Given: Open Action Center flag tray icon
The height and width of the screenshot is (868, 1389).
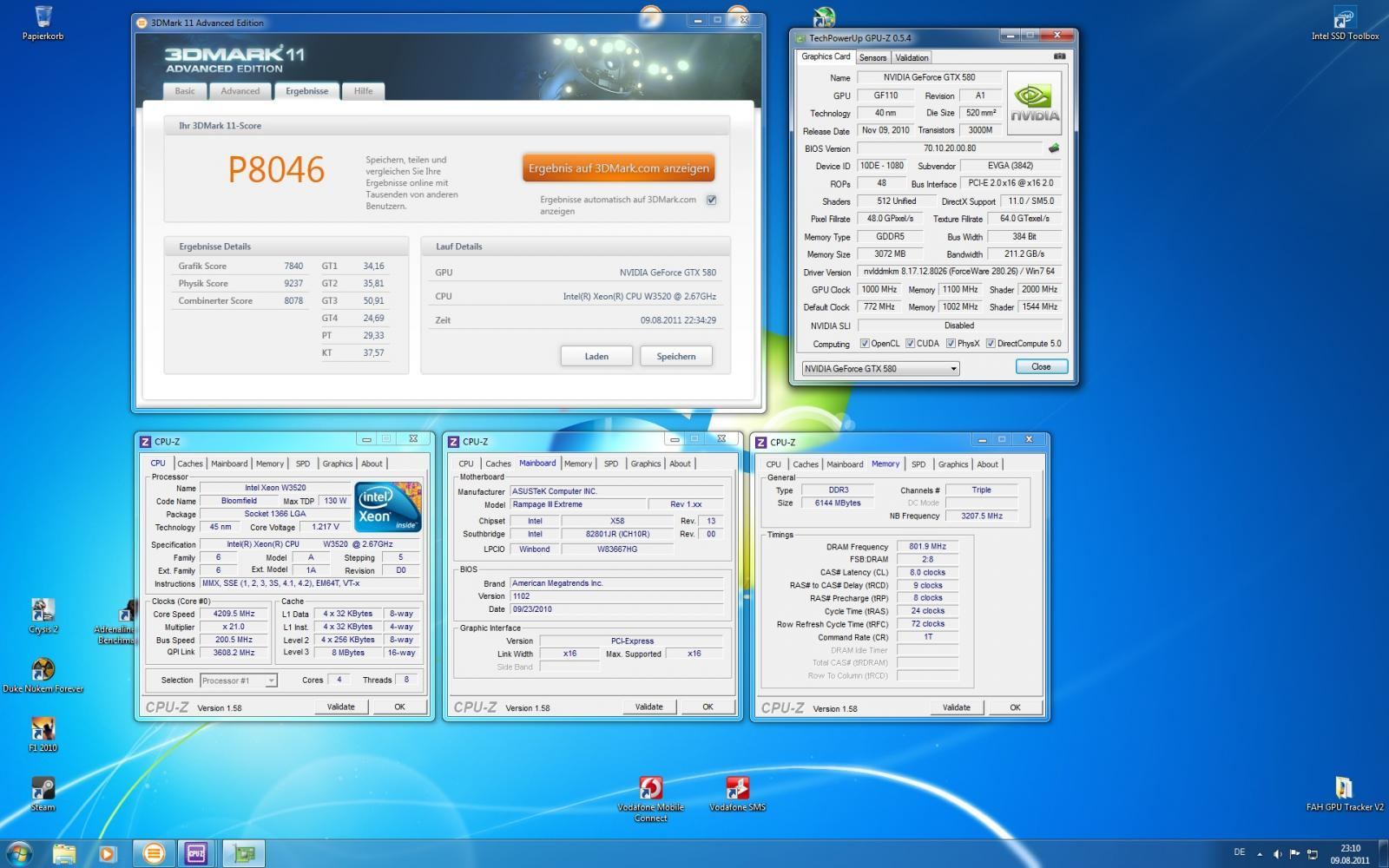Looking at the screenshot, I should pos(1294,854).
